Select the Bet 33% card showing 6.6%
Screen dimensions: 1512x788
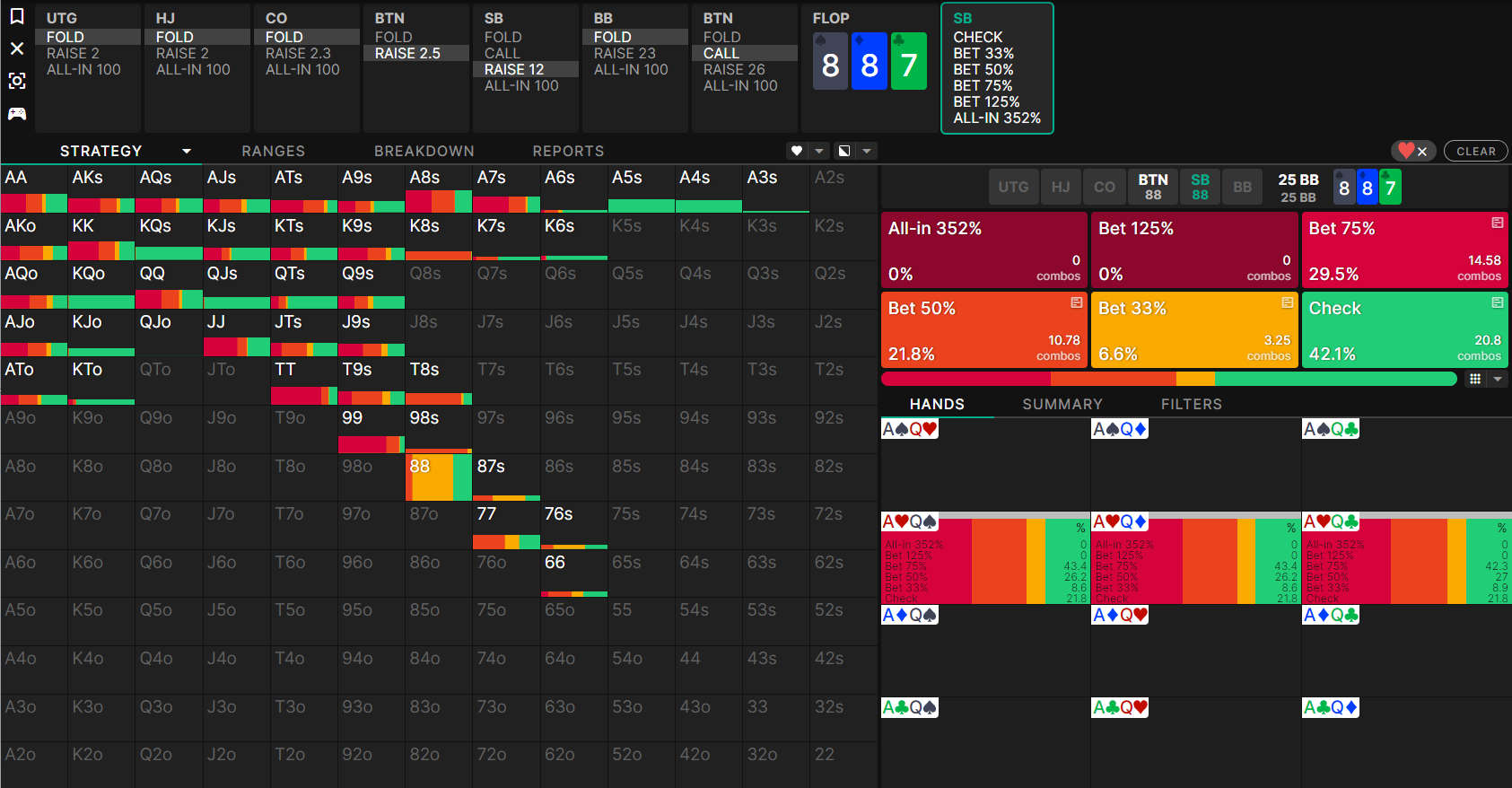1194,329
